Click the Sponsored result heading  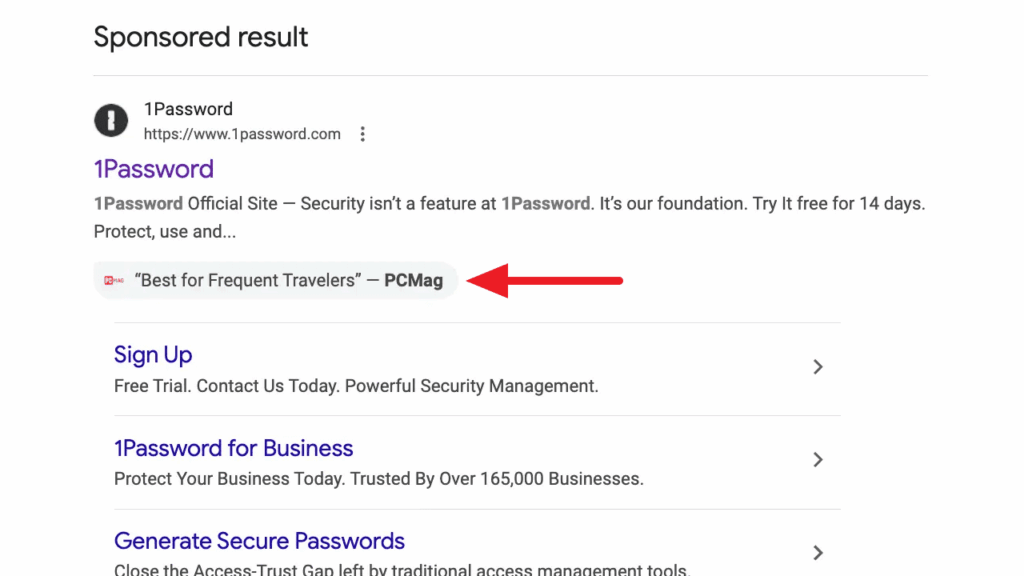coord(200,37)
